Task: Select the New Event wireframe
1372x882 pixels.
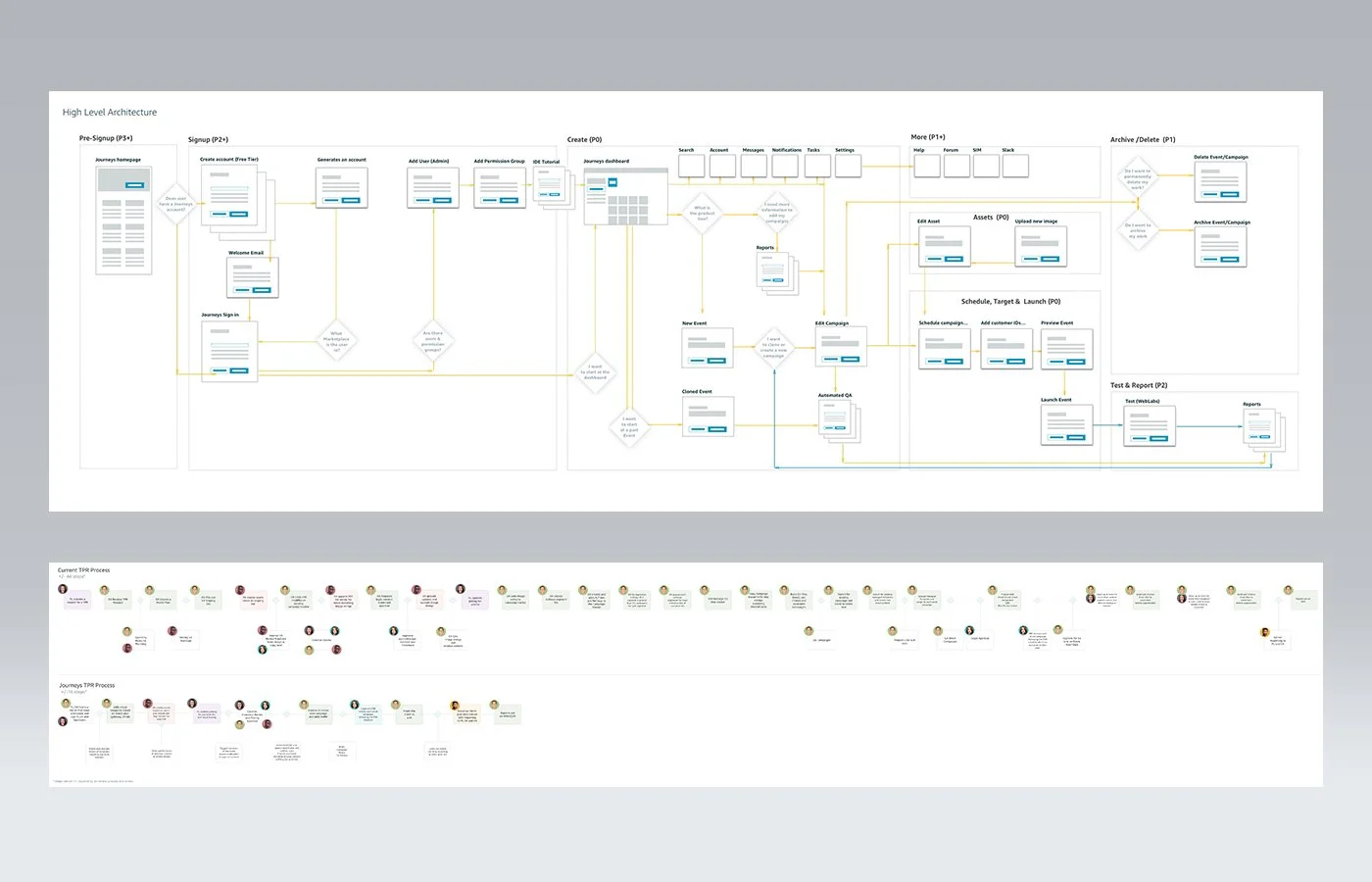Action: point(708,347)
